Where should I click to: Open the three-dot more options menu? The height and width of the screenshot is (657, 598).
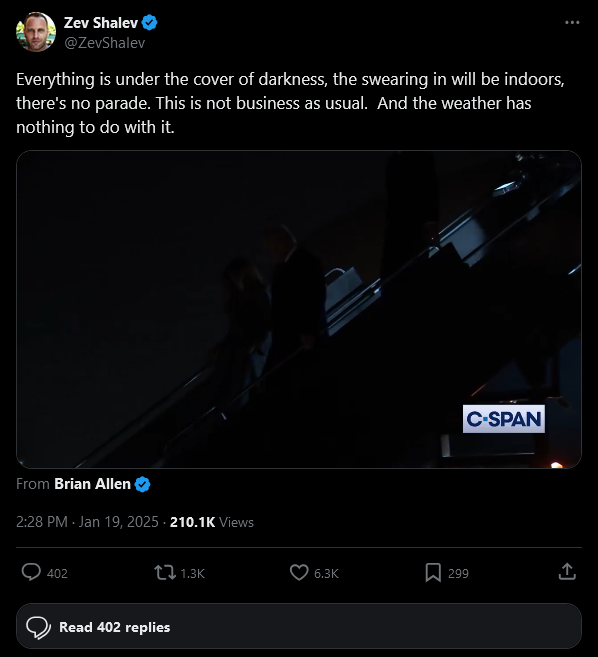tap(572, 23)
